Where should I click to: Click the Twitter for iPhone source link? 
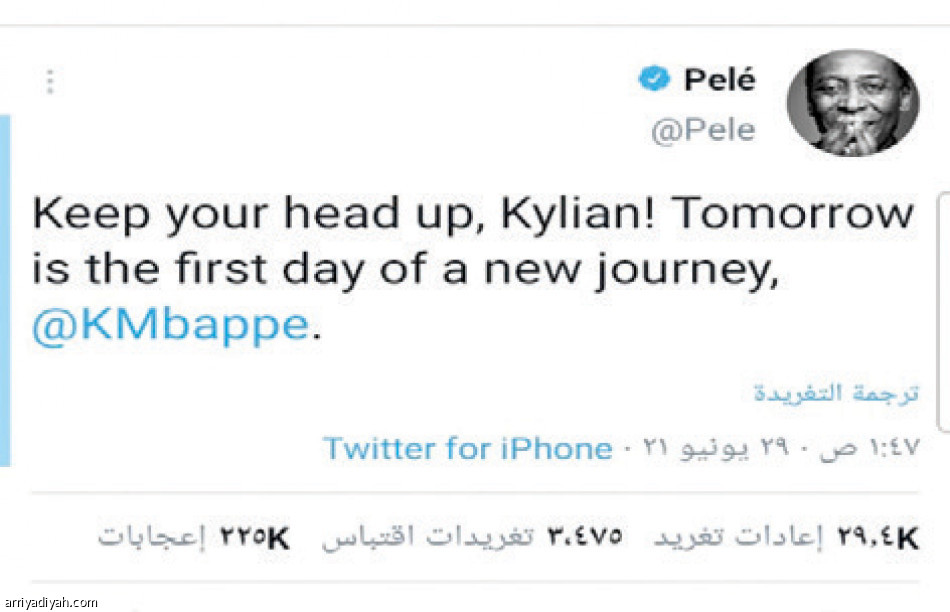pos(467,448)
